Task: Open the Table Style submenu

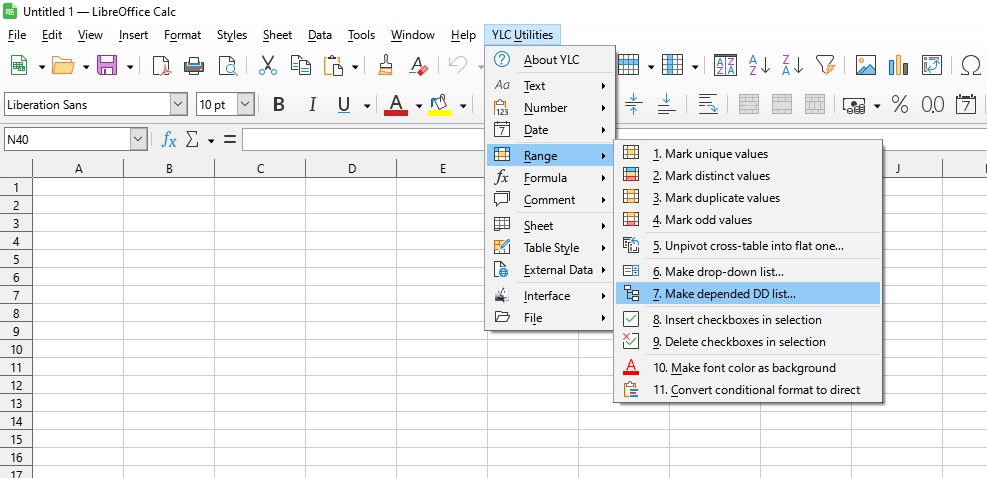Action: [x=551, y=248]
